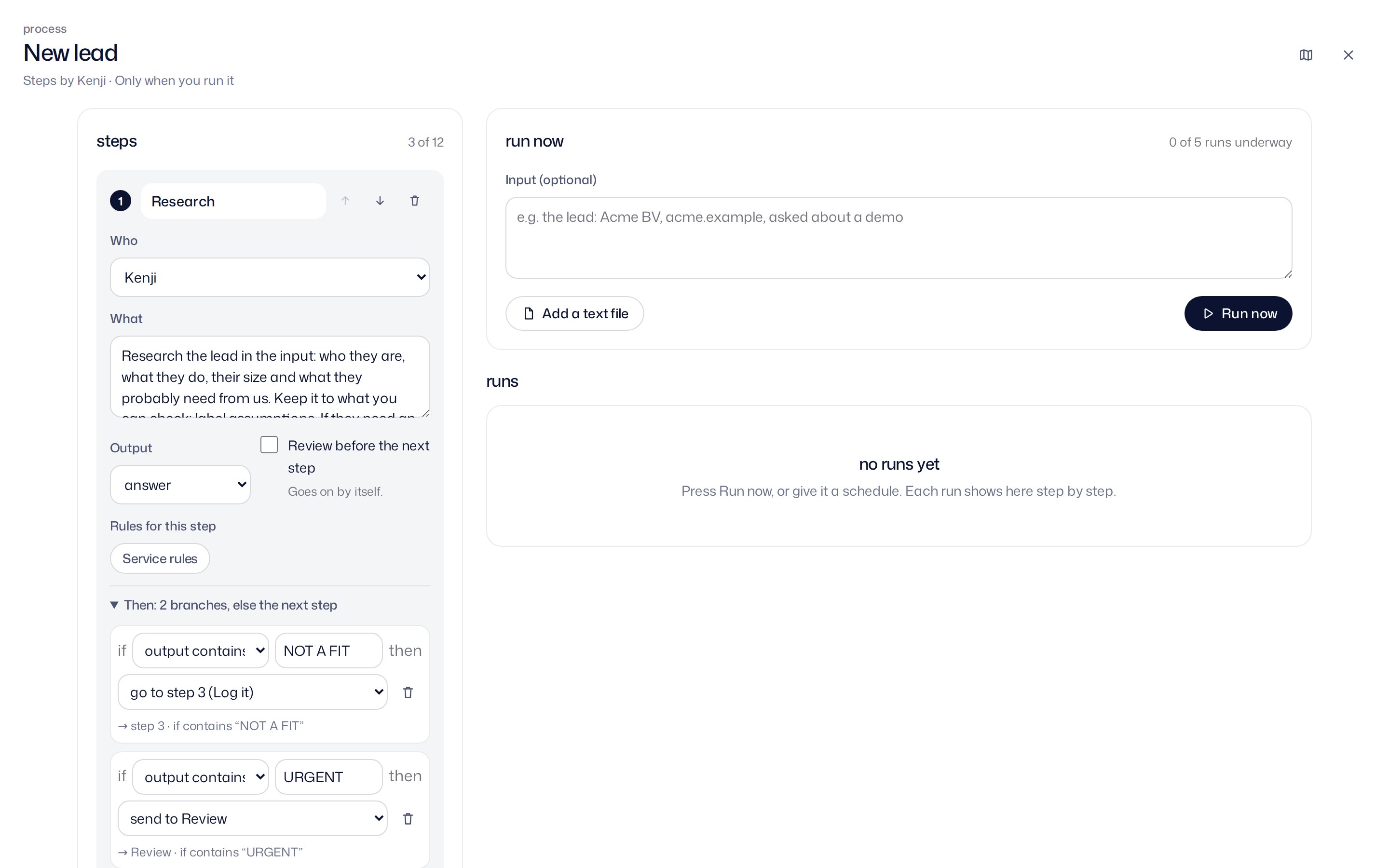Click the '3 of 12' steps count

click(426, 142)
